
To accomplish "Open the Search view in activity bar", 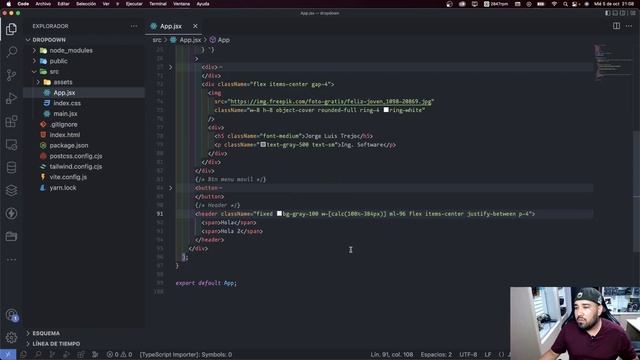I will 11,52.
